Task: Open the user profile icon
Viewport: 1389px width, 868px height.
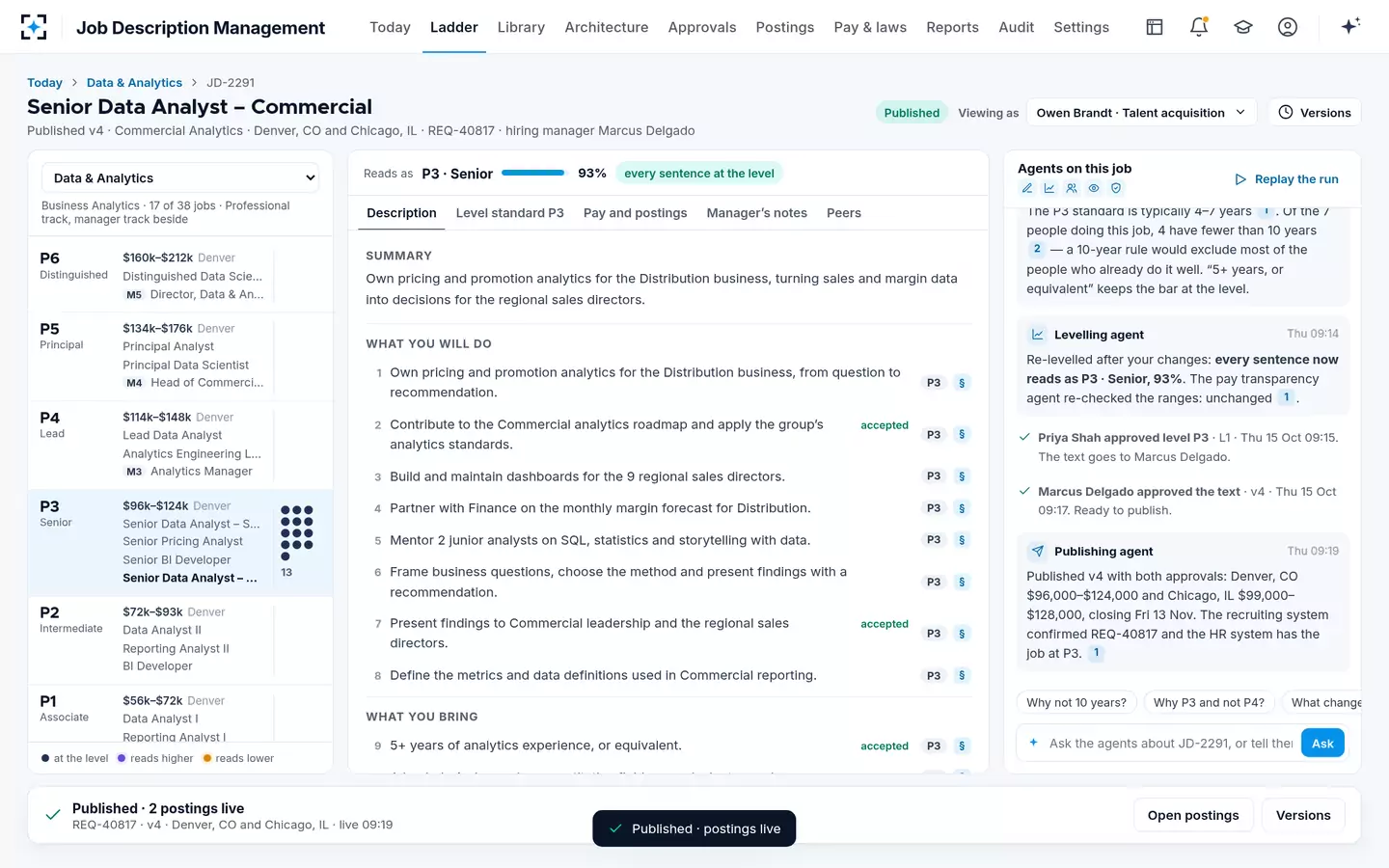Action: 1288,27
